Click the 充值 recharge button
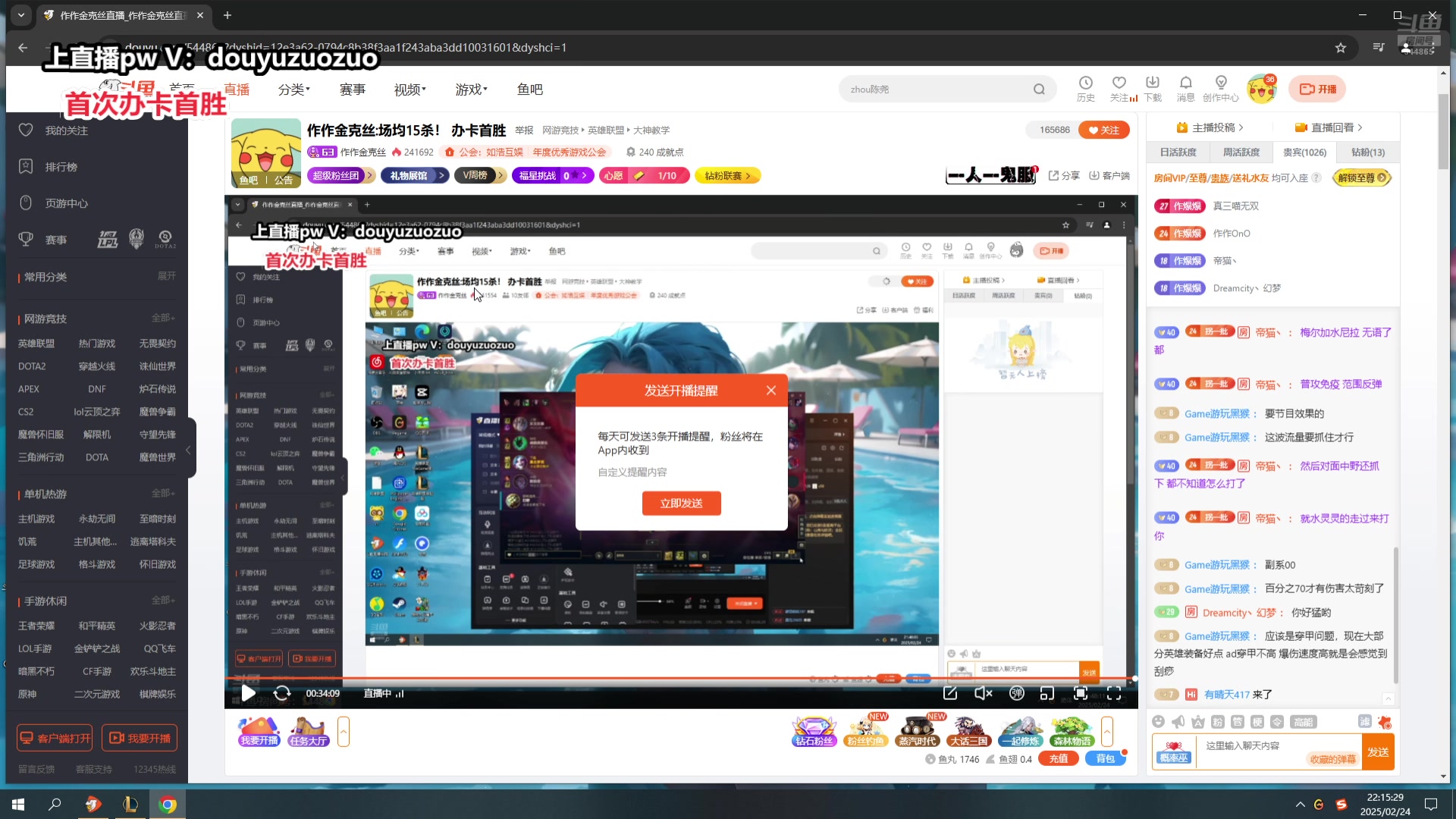 (1059, 758)
